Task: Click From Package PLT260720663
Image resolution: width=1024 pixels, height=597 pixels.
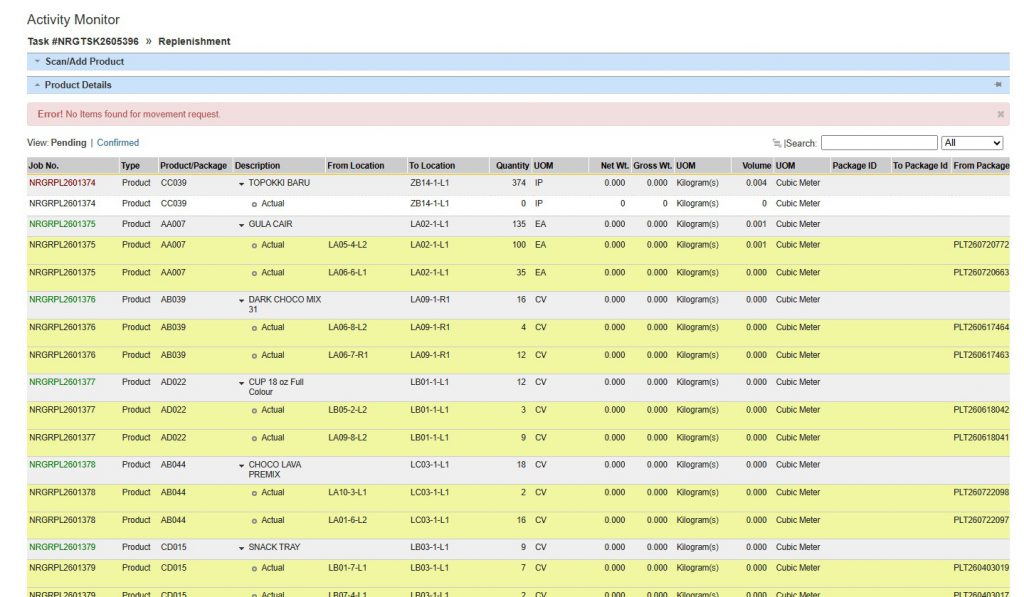Action: tap(981, 272)
